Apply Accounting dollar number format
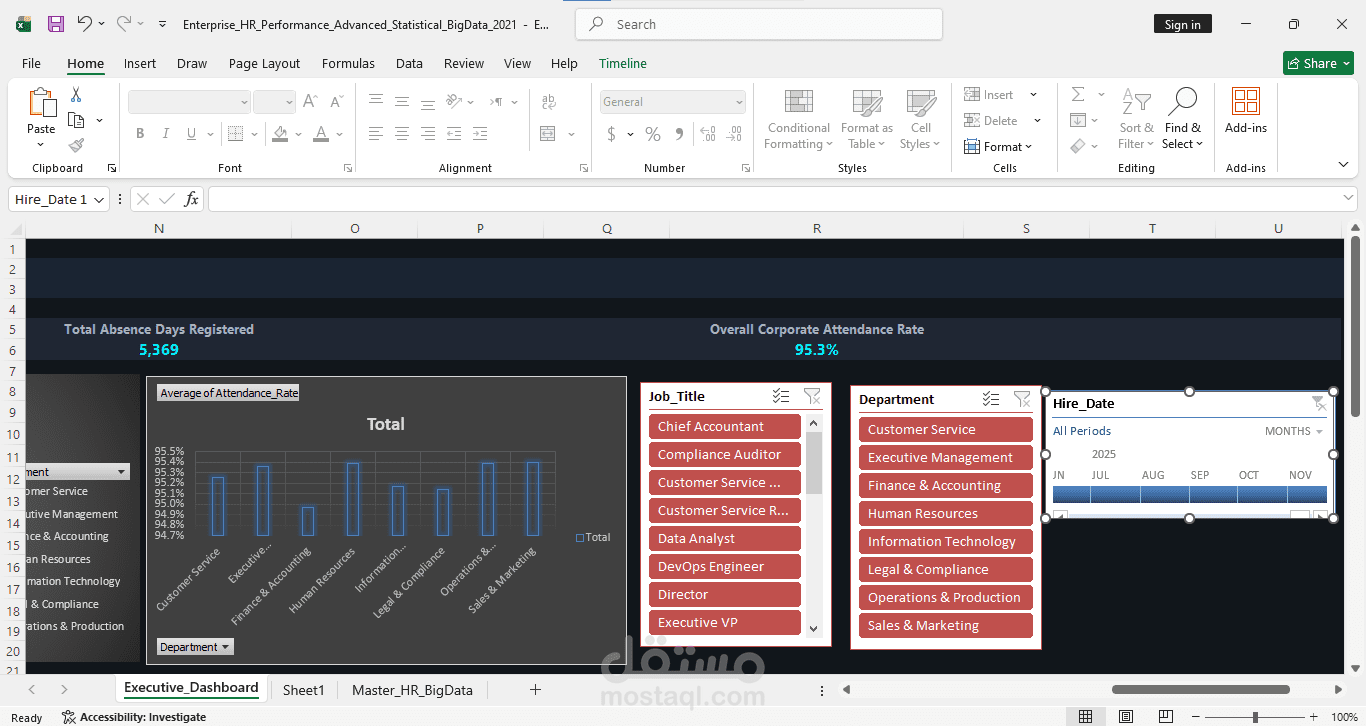The image size is (1366, 726). click(x=611, y=134)
